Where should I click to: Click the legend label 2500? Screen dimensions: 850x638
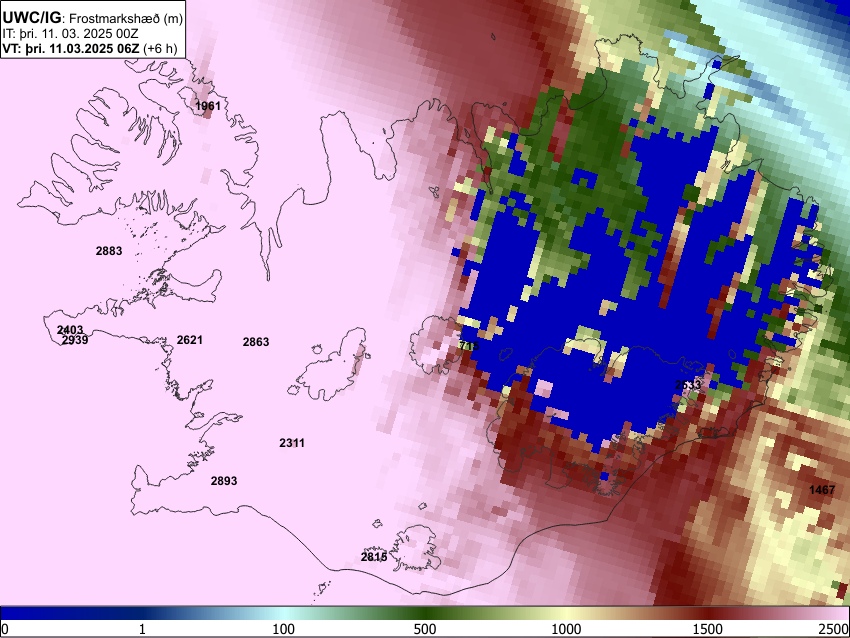tap(835, 629)
